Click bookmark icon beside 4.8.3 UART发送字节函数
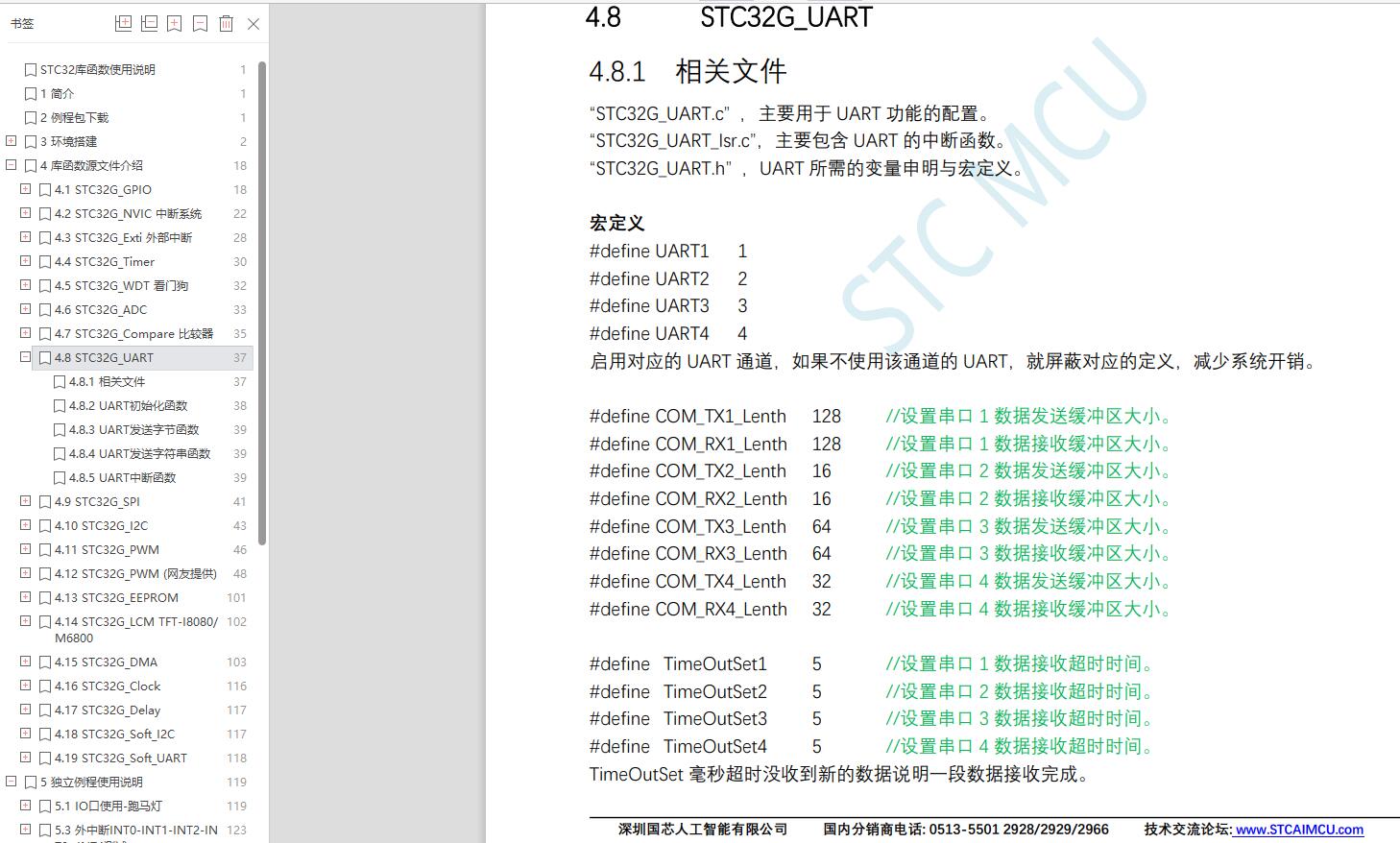The image size is (1400, 843). (60, 430)
